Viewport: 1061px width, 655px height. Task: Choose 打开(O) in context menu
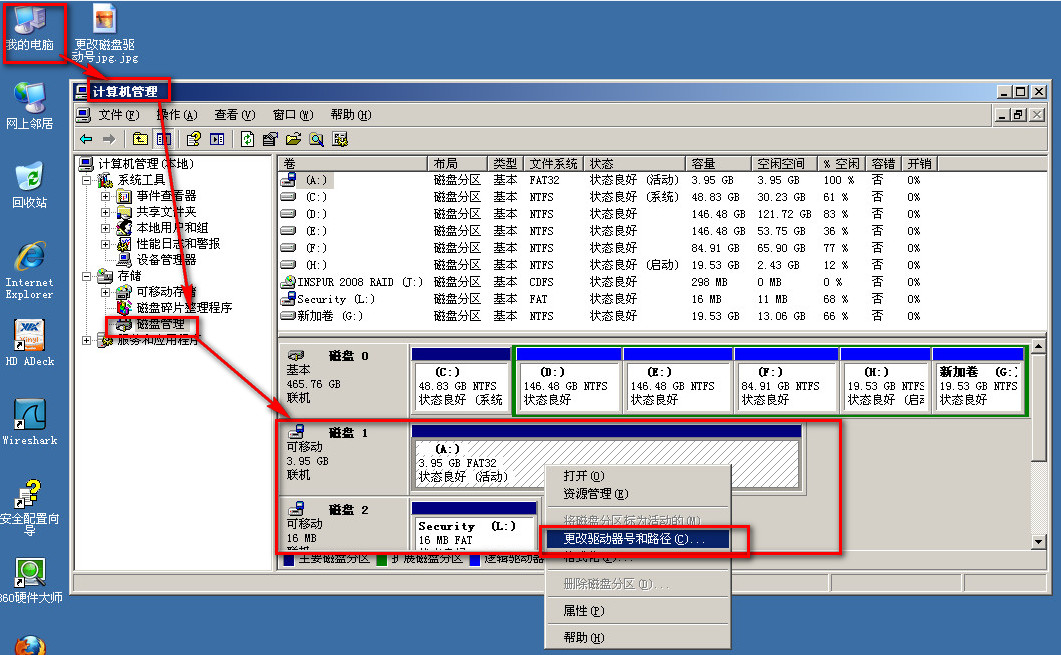[x=636, y=476]
